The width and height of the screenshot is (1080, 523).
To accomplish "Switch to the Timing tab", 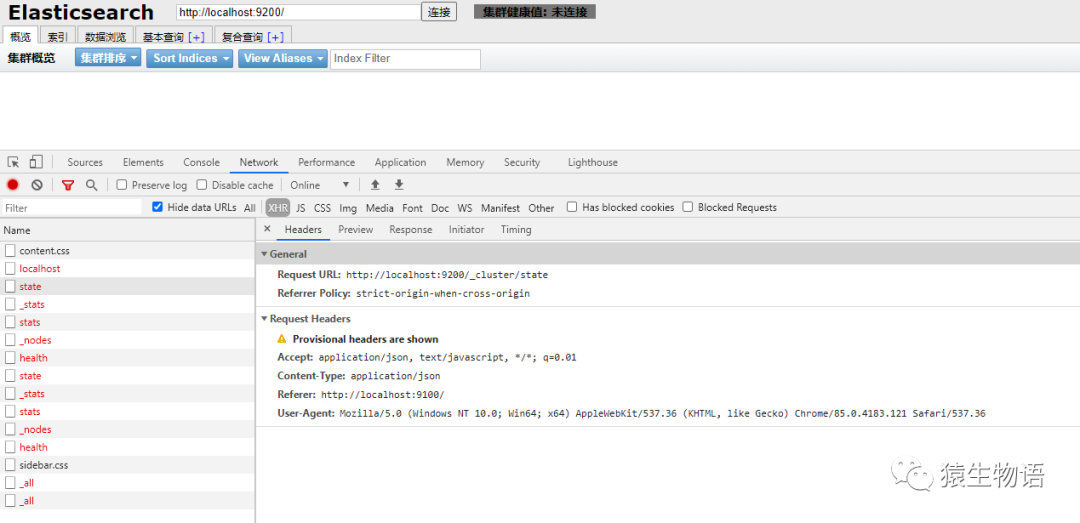I will pos(516,229).
